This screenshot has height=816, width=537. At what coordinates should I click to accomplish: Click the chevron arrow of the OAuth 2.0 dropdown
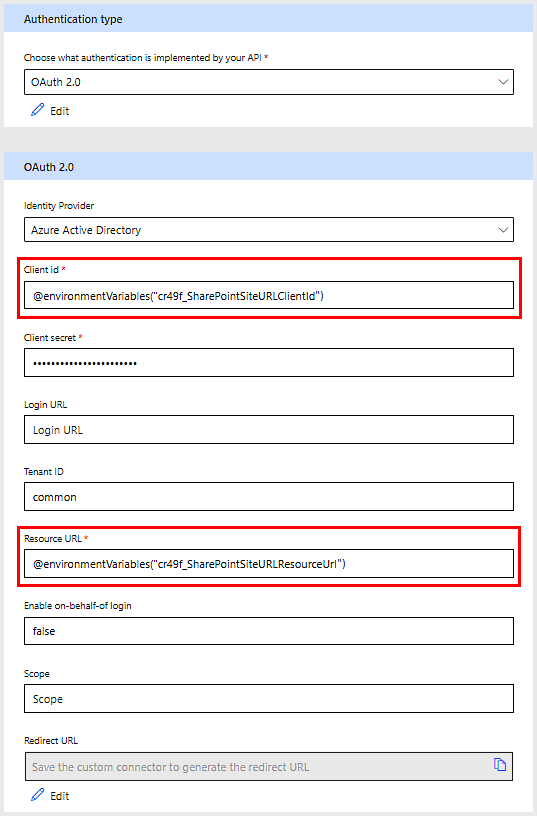coord(503,82)
